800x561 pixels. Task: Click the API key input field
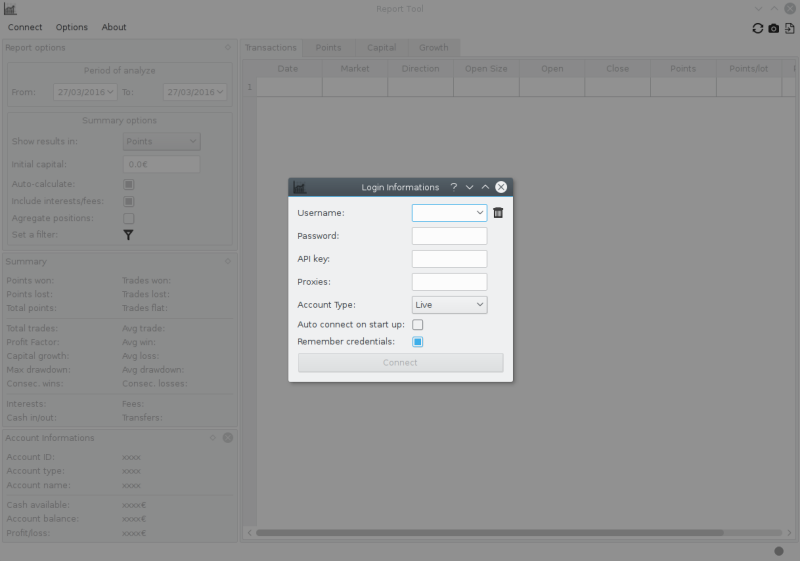[449, 259]
